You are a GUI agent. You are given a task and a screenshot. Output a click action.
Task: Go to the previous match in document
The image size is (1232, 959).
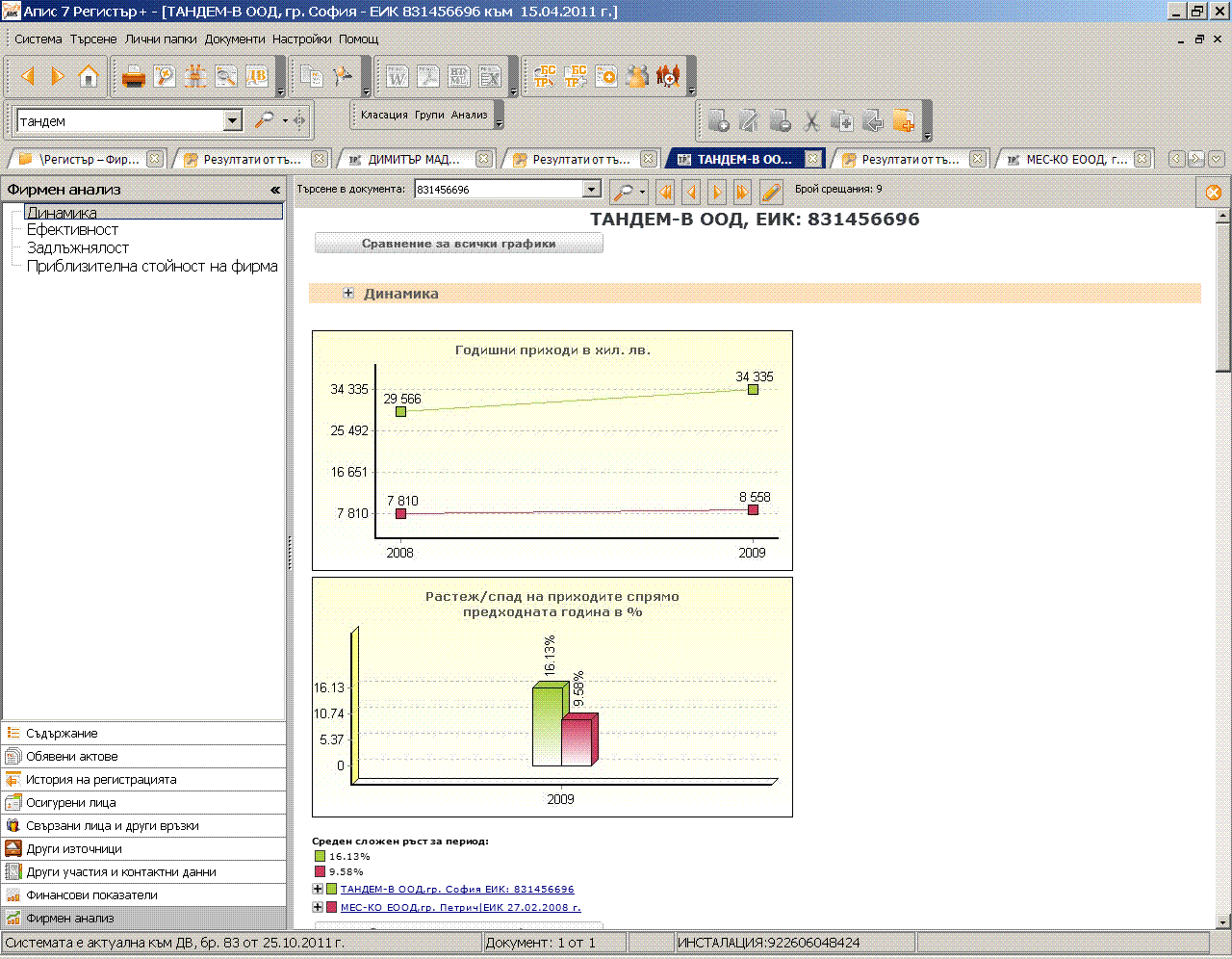pyautogui.click(x=691, y=192)
